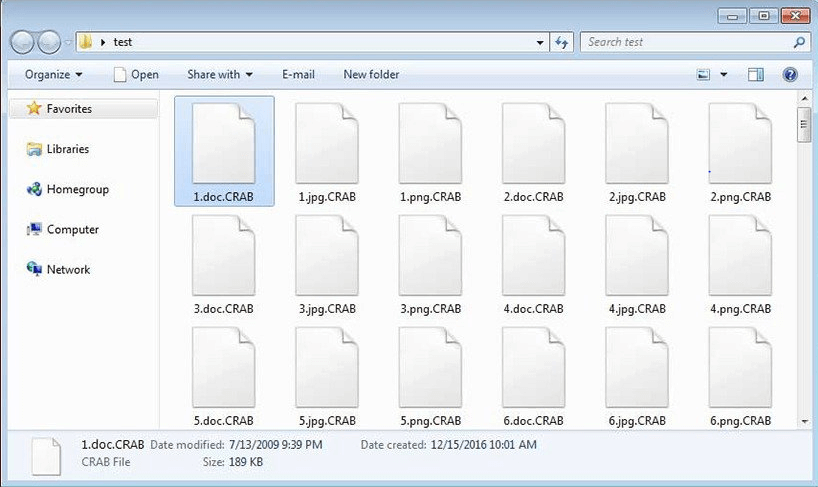Select the 3.png.CRAB file icon
The width and height of the screenshot is (818, 487).
[x=430, y=255]
